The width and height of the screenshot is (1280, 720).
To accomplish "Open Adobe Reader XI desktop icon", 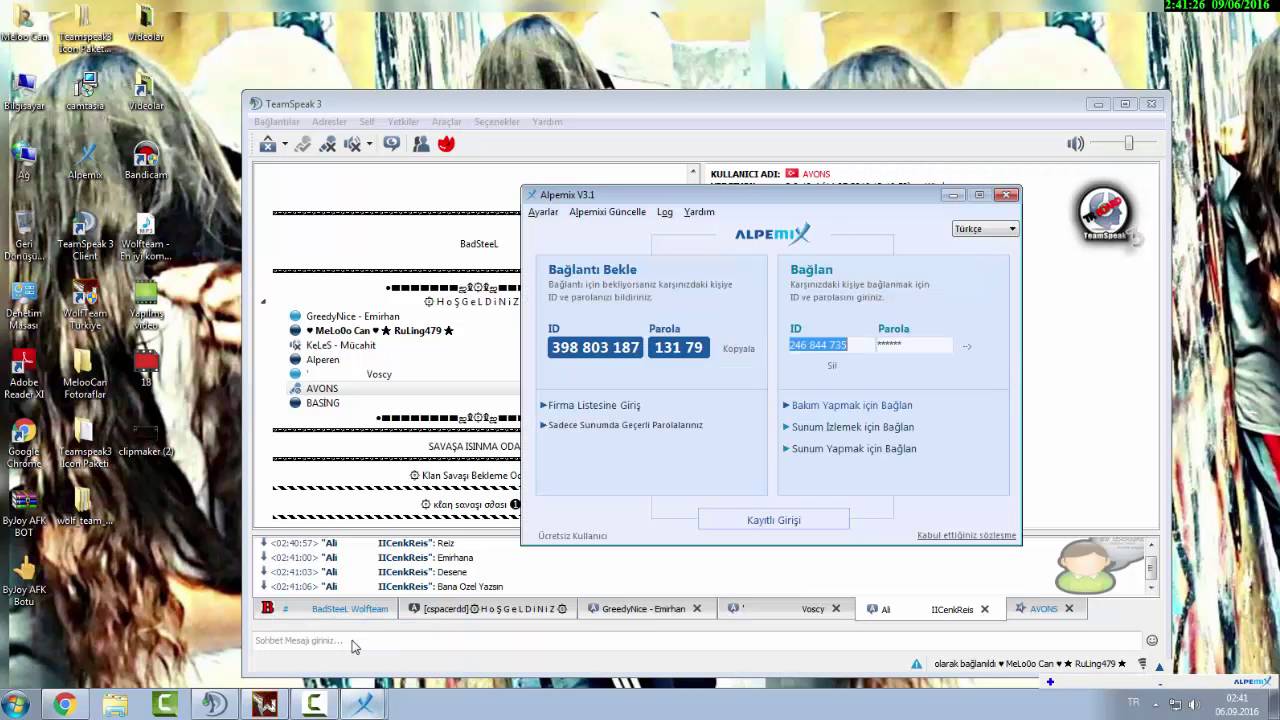I will [24, 374].
